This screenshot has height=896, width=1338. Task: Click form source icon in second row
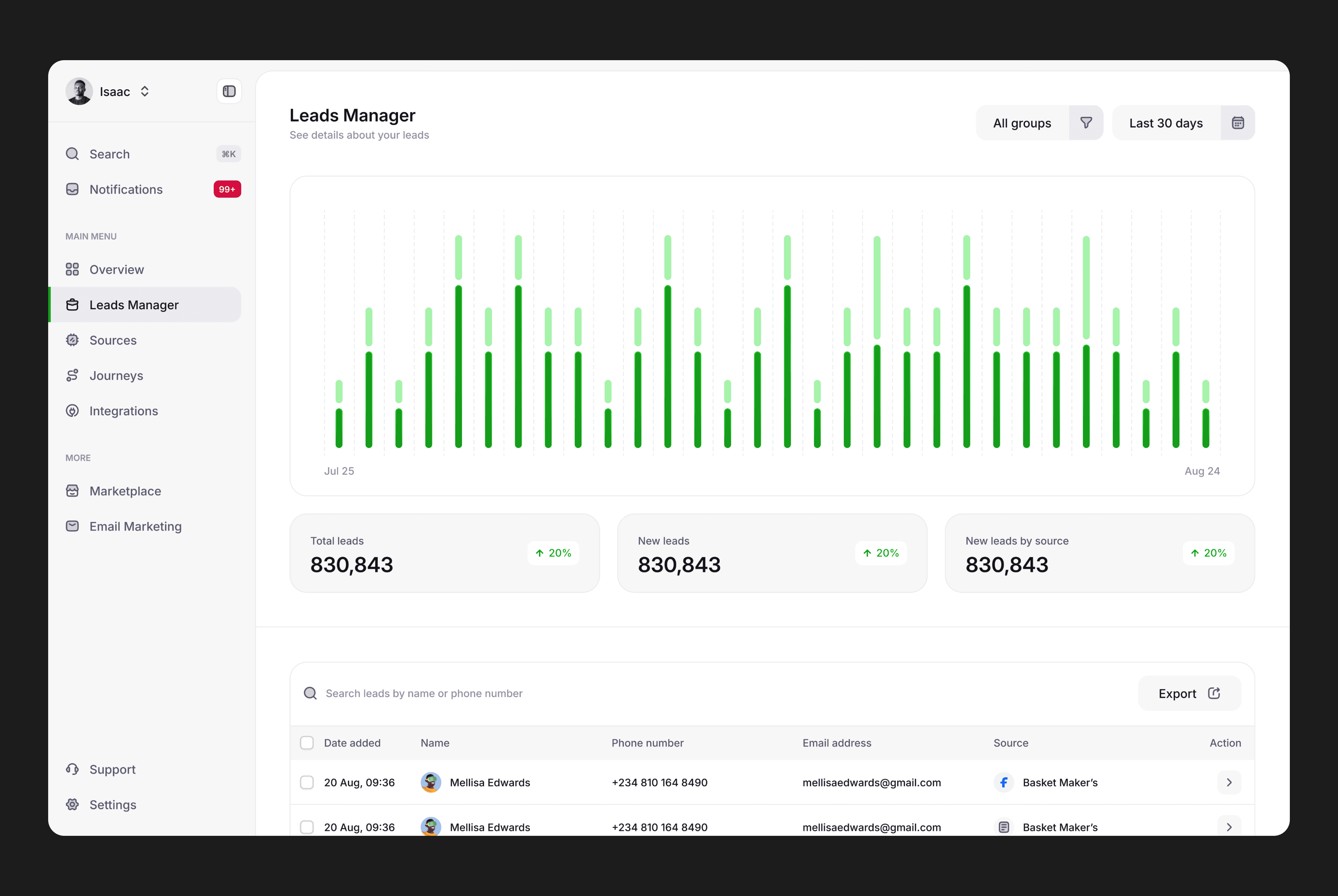[1004, 826]
